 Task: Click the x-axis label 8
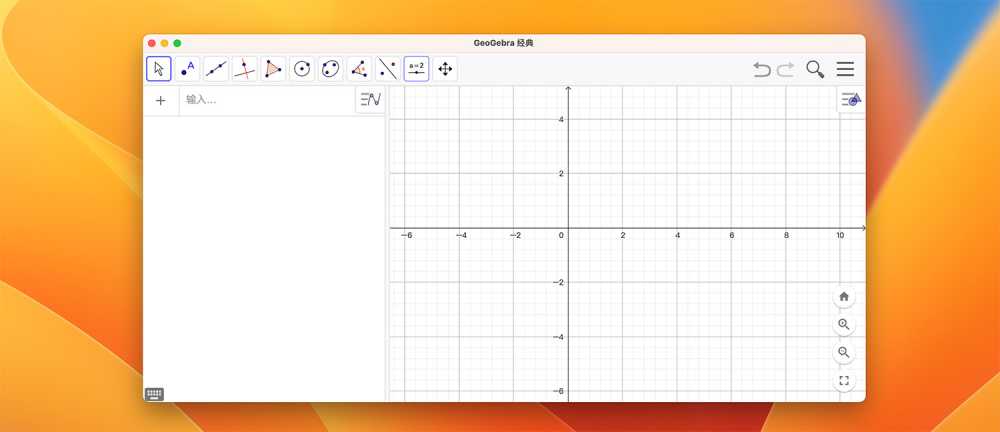(786, 235)
